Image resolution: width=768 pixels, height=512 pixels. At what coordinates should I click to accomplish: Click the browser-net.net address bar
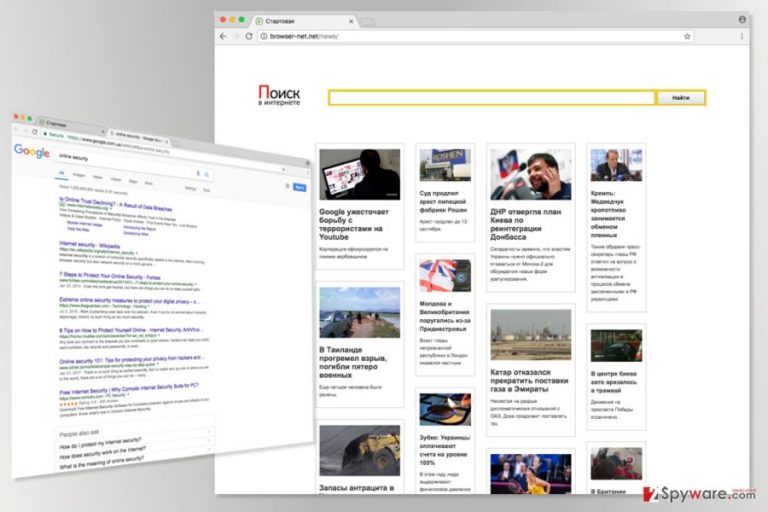475,36
